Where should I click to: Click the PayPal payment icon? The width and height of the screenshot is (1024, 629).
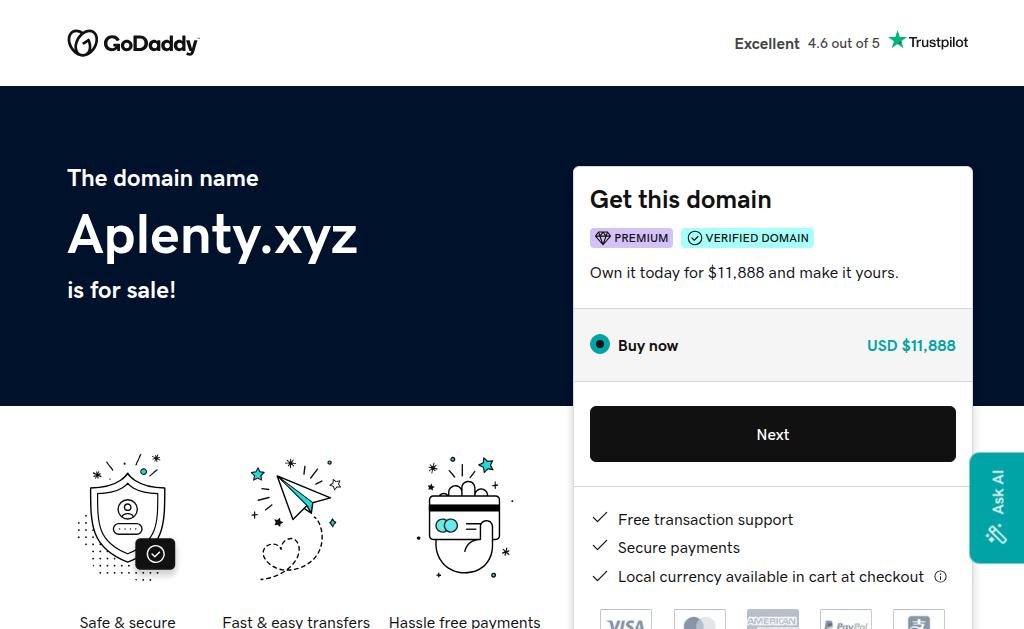pyautogui.click(x=846, y=621)
